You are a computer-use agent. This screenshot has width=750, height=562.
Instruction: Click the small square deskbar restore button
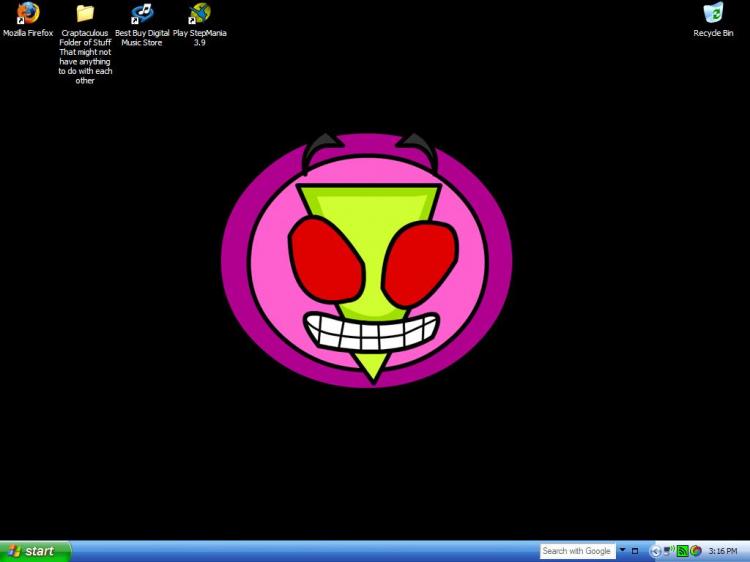coord(635,551)
